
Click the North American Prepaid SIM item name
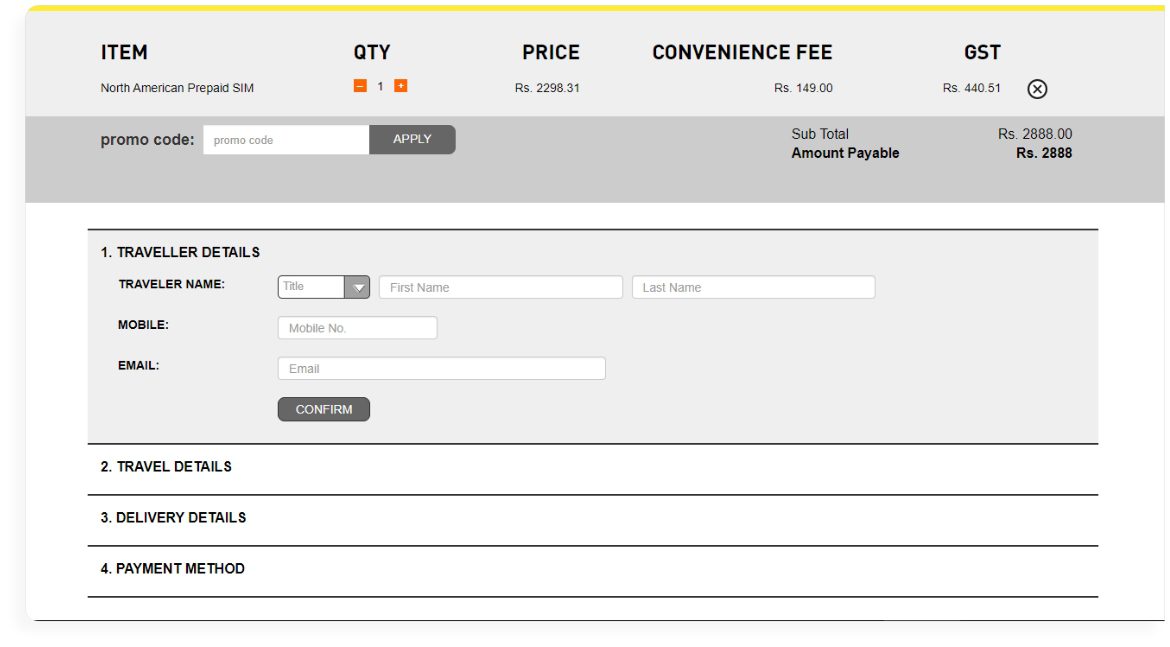coord(177,88)
